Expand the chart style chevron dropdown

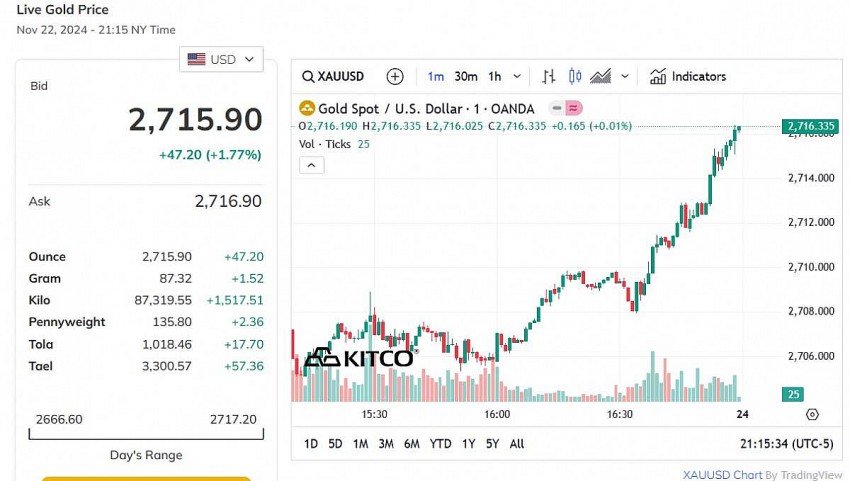pos(626,77)
